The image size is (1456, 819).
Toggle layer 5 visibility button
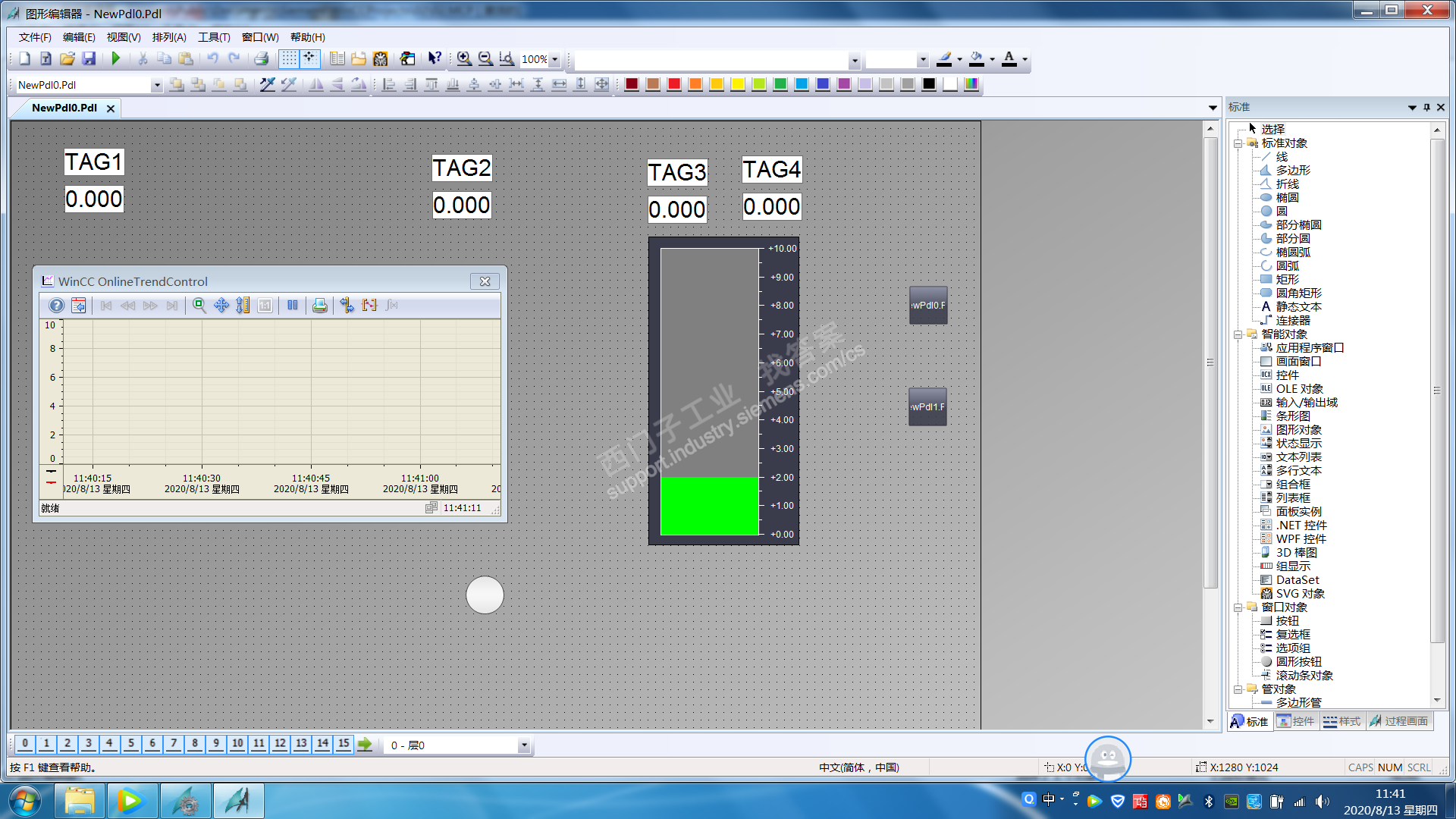click(x=130, y=744)
